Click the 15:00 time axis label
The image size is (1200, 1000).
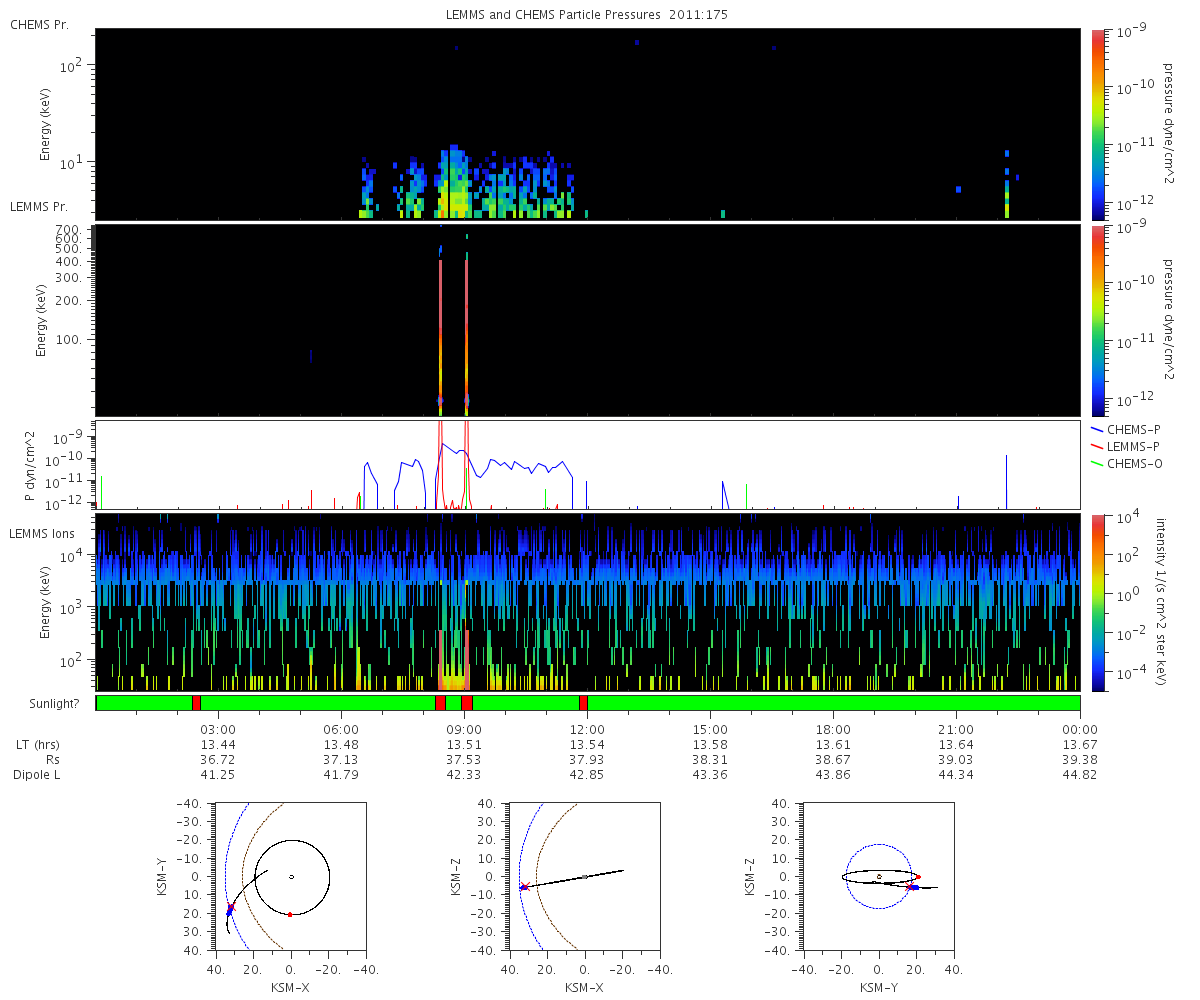pyautogui.click(x=711, y=729)
